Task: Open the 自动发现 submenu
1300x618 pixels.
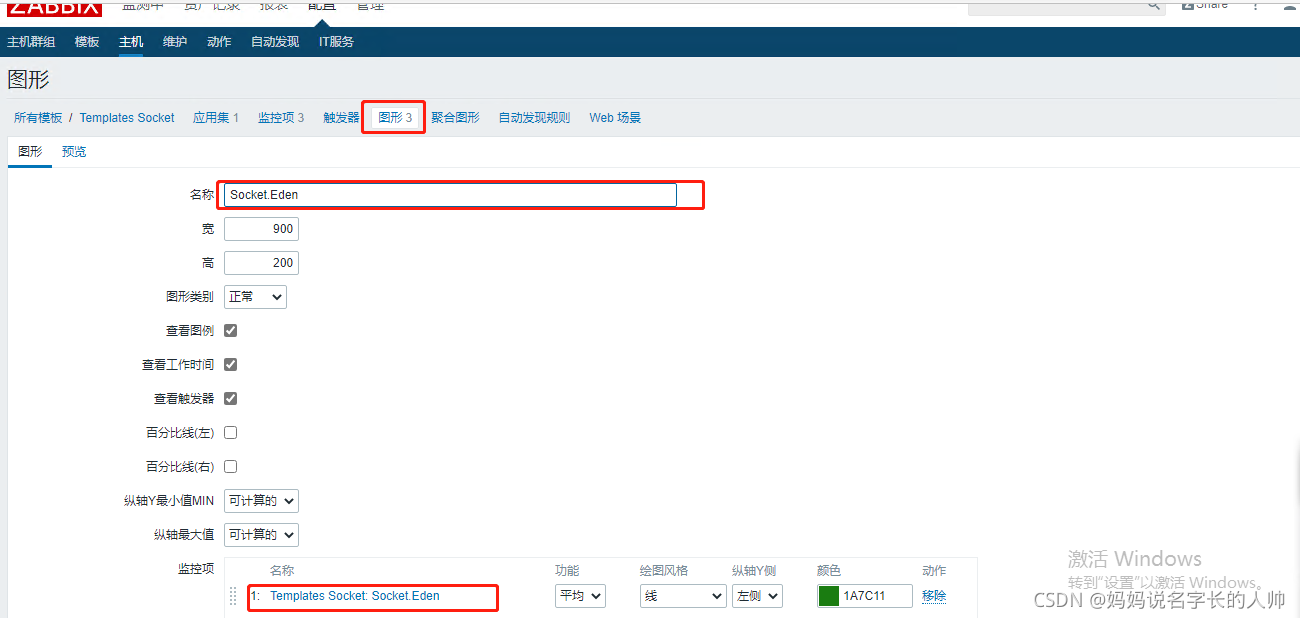Action: (275, 42)
